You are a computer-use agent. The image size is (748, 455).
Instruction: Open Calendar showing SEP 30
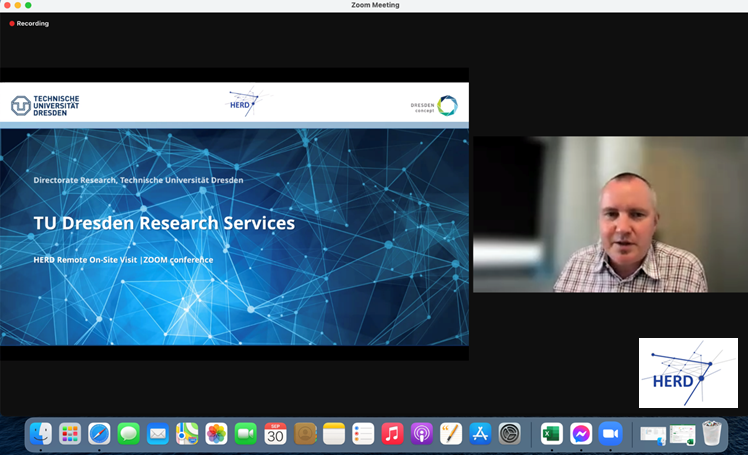tap(275, 434)
